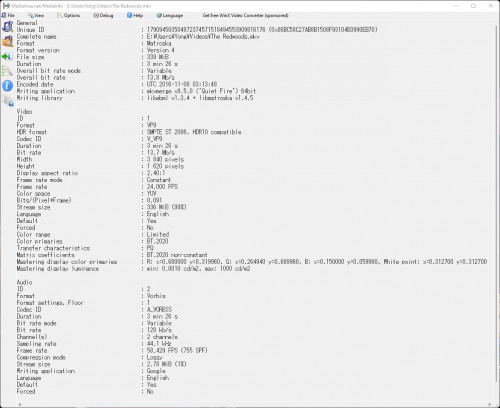
Task: Click the Format settings, Floor label
Action: point(50,303)
